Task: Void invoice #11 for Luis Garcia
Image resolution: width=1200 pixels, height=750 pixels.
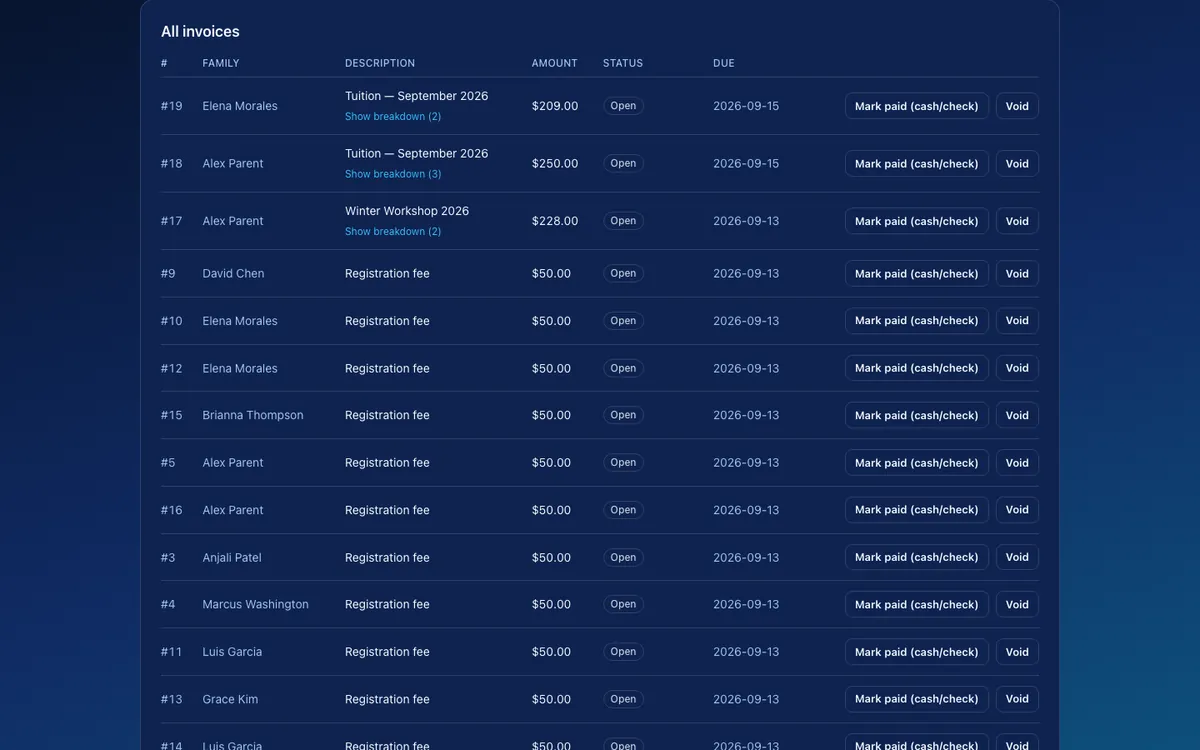Action: point(1017,652)
